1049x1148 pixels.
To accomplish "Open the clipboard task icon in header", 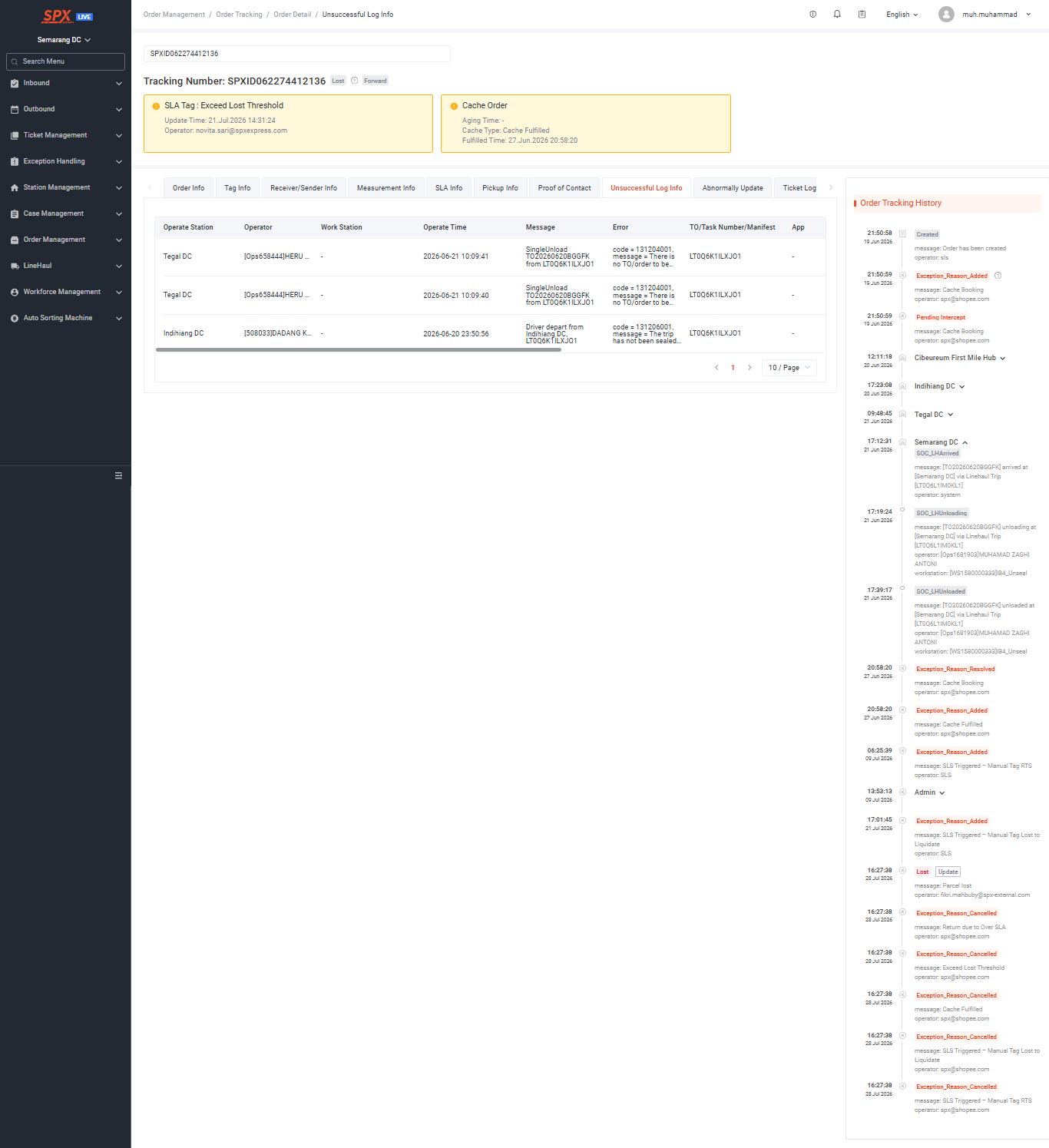I will [x=862, y=15].
